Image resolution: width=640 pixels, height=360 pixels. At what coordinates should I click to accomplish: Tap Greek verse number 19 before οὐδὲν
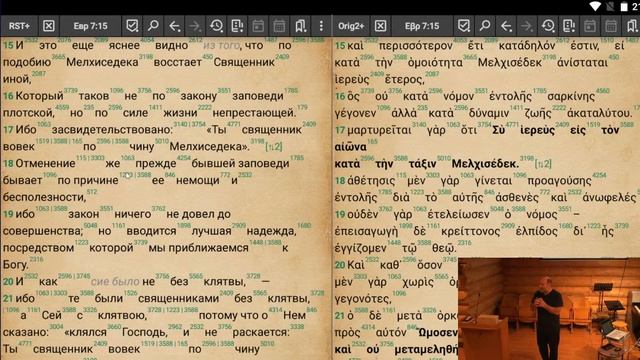point(340,214)
